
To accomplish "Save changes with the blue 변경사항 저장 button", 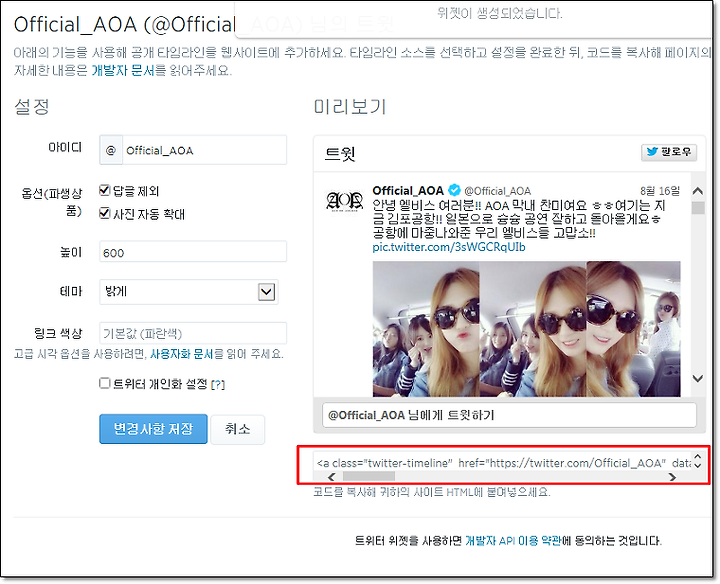I will coord(153,429).
